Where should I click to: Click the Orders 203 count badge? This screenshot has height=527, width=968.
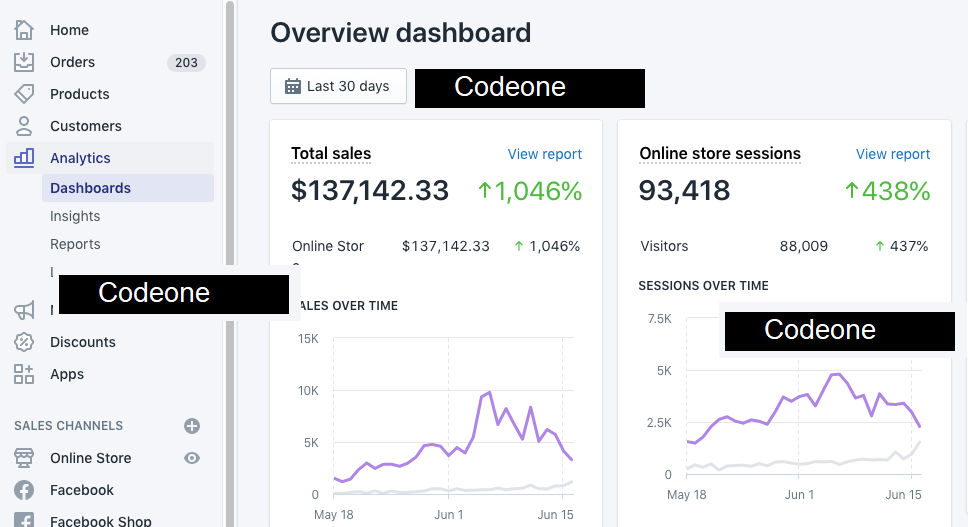[186, 62]
